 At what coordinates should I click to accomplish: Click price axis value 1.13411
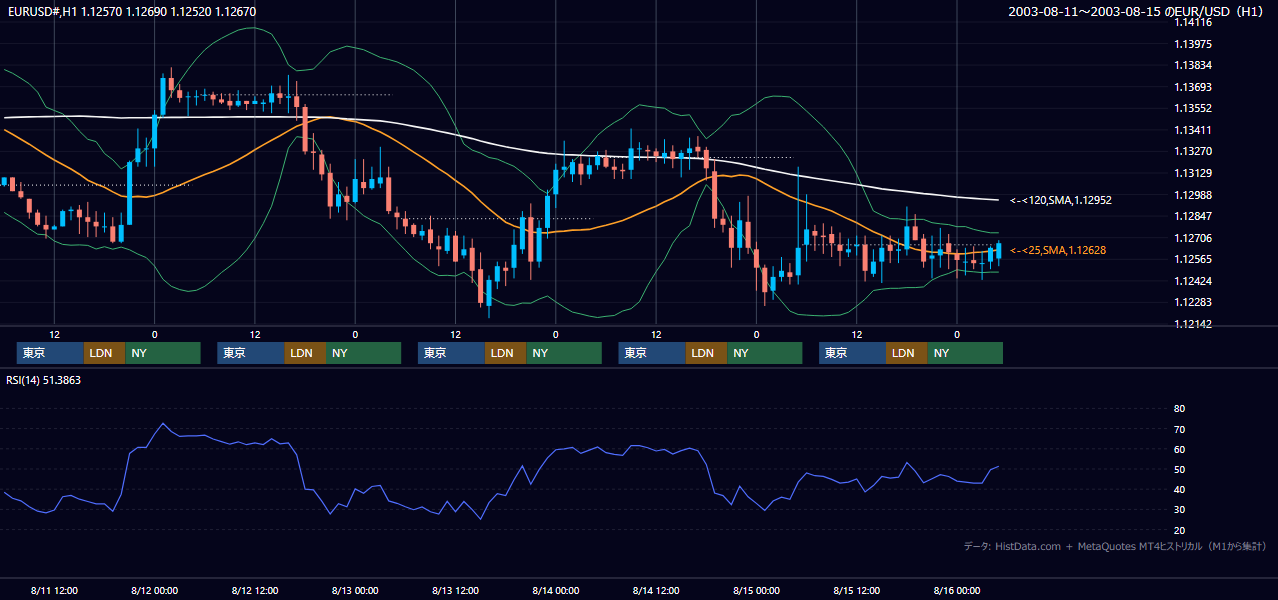tap(1192, 130)
